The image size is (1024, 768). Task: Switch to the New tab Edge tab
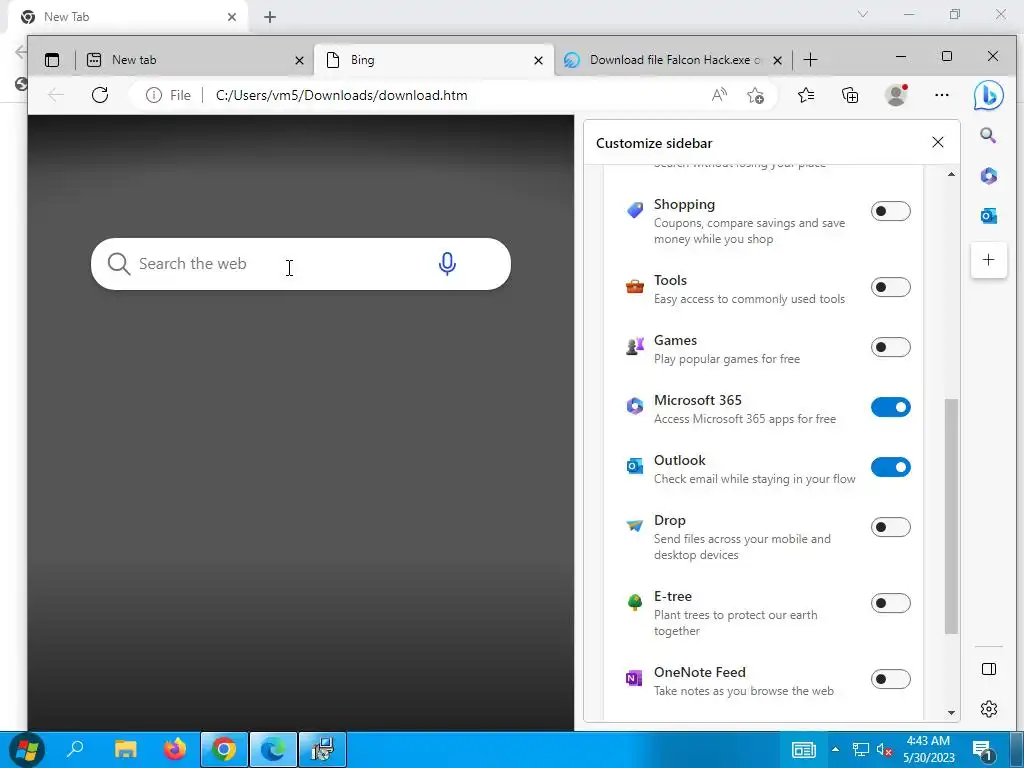coord(195,60)
